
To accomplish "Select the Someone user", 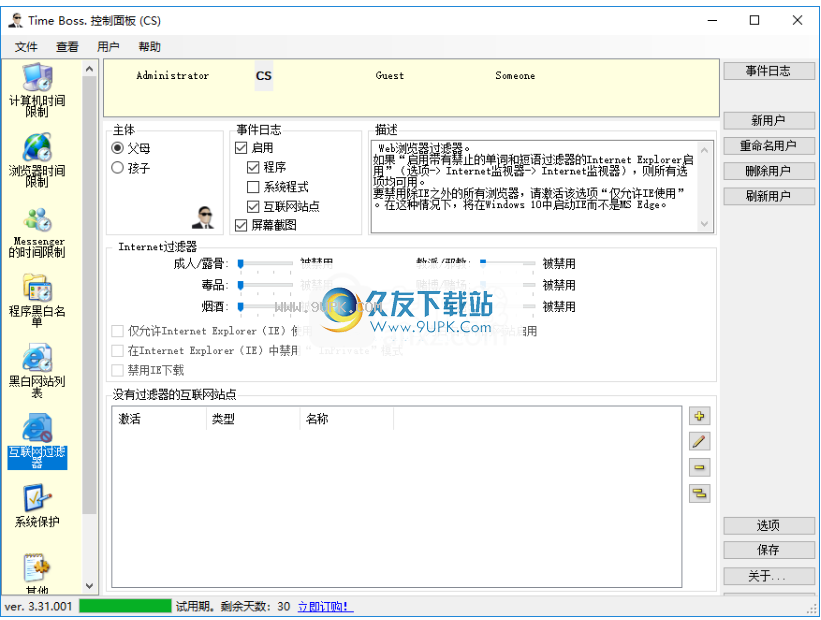I will 515,76.
